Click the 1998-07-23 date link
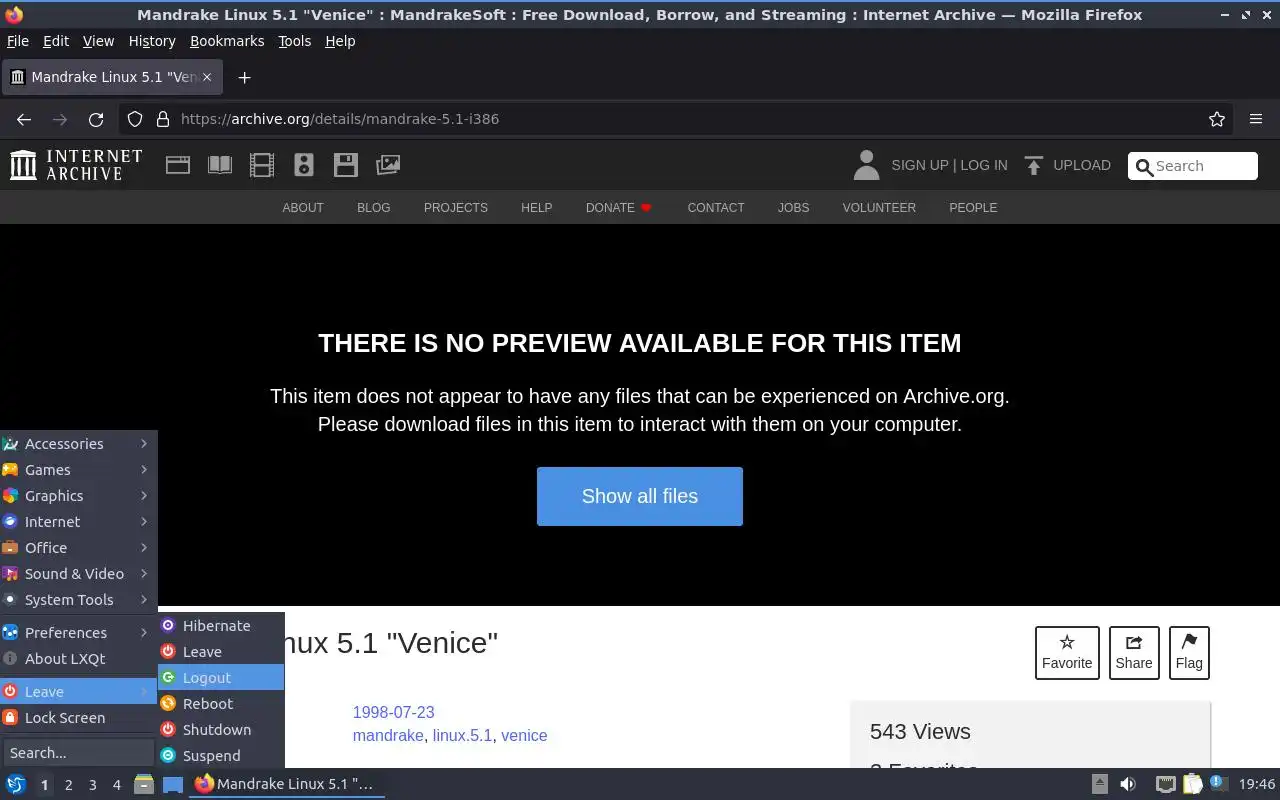Viewport: 1280px width, 800px height. coord(393,713)
